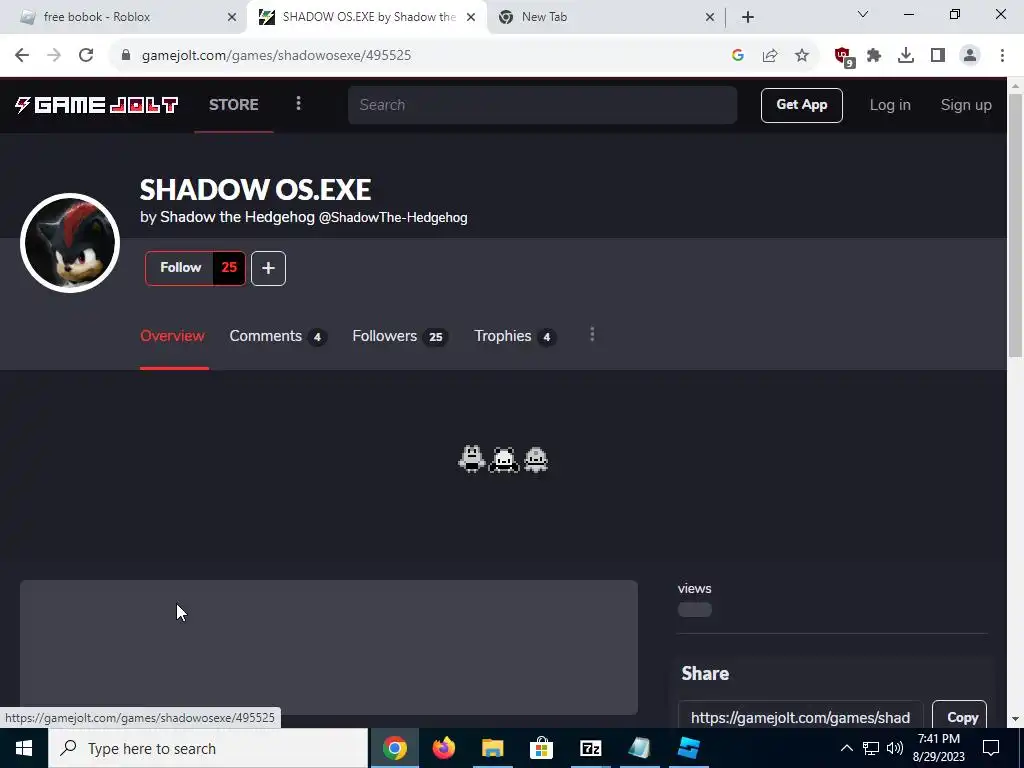Image resolution: width=1024 pixels, height=768 pixels.
Task: Bookmark this tab with the star icon
Action: (x=802, y=55)
